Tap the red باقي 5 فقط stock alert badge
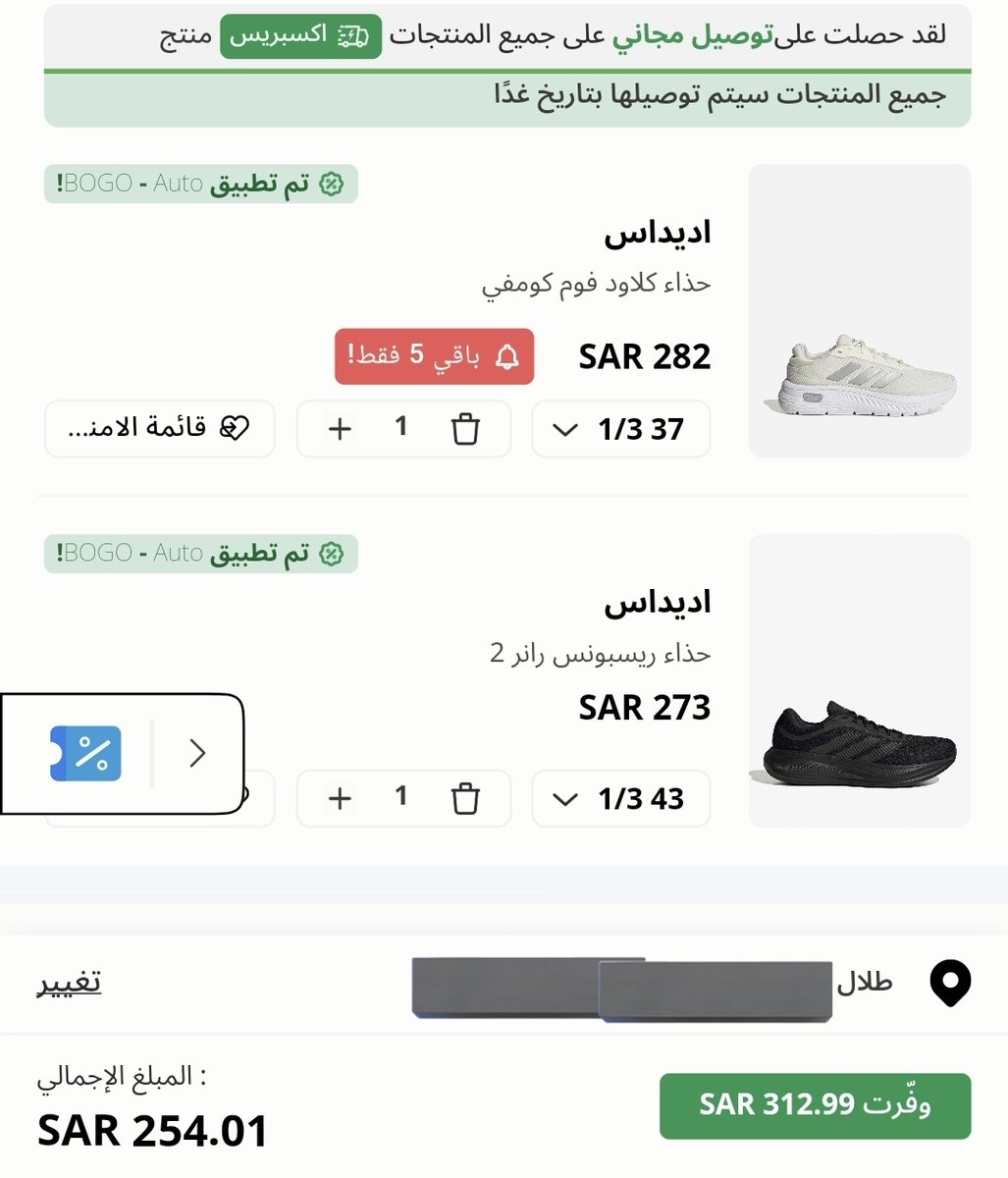Viewport: 1008px width, 1178px height. pyautogui.click(x=435, y=356)
